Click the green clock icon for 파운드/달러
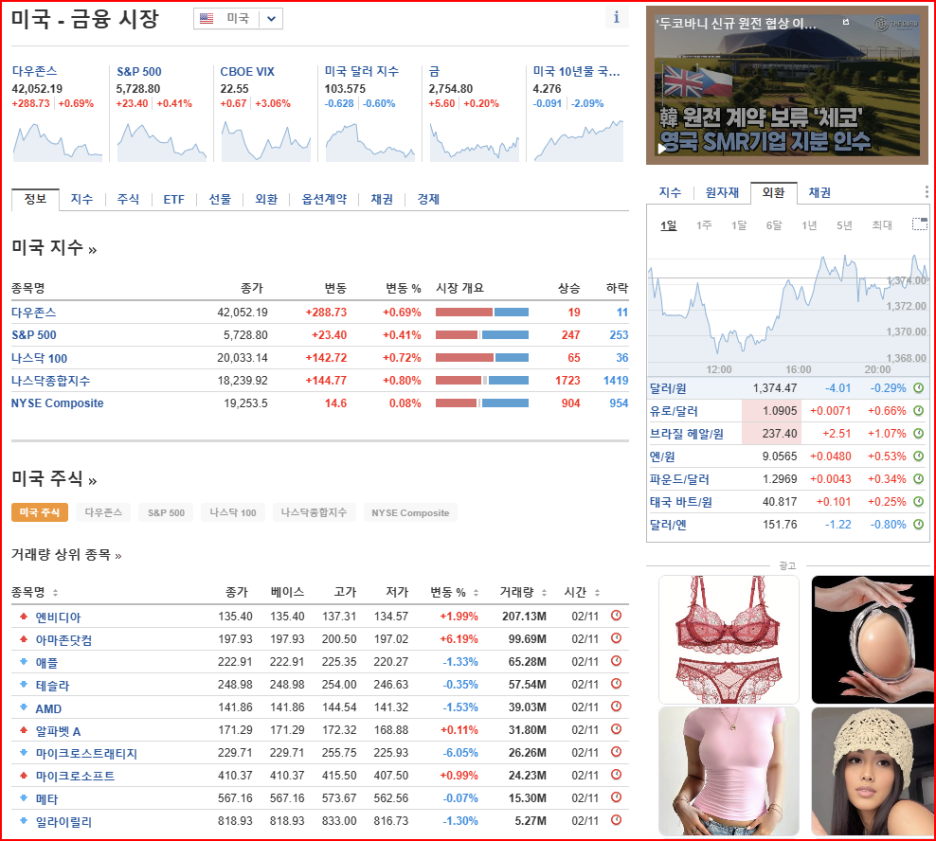 919,479
